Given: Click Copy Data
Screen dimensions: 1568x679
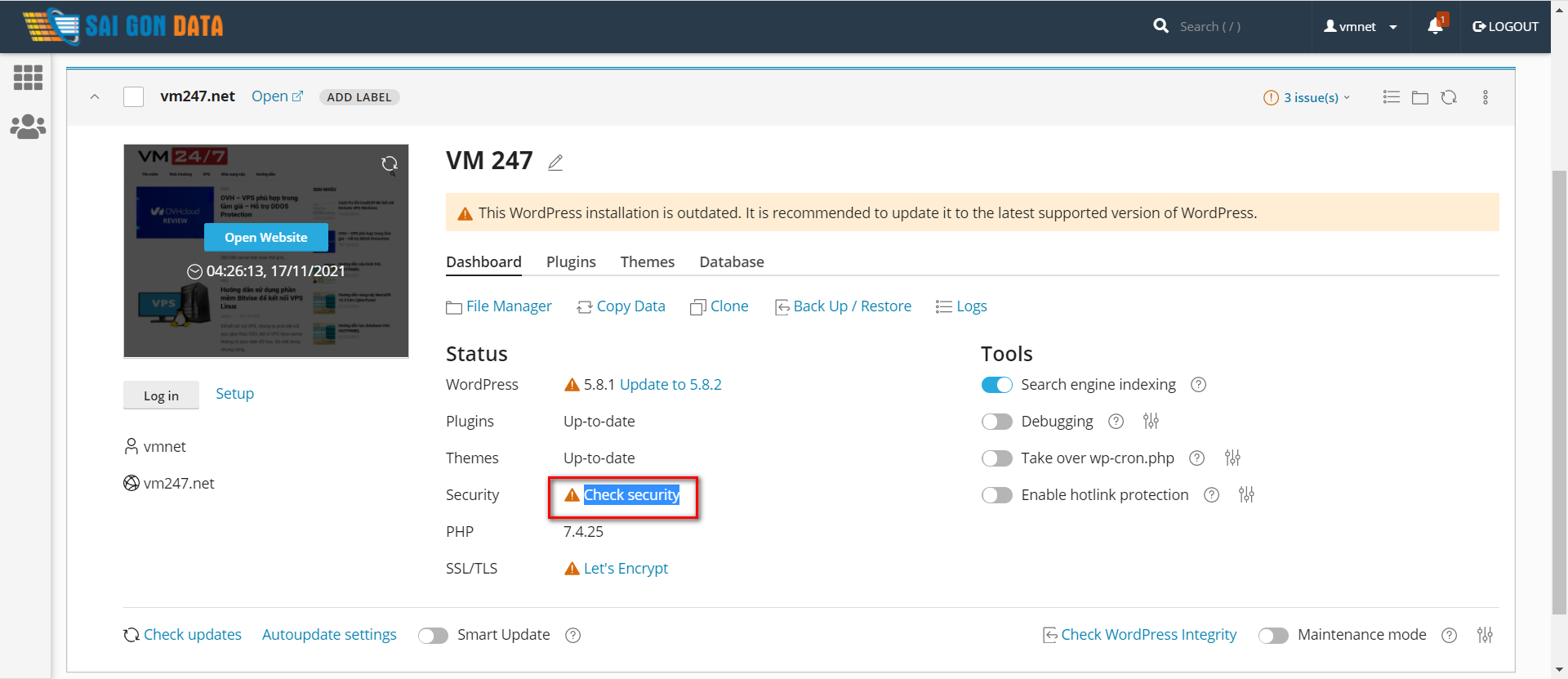Looking at the screenshot, I should pos(621,306).
